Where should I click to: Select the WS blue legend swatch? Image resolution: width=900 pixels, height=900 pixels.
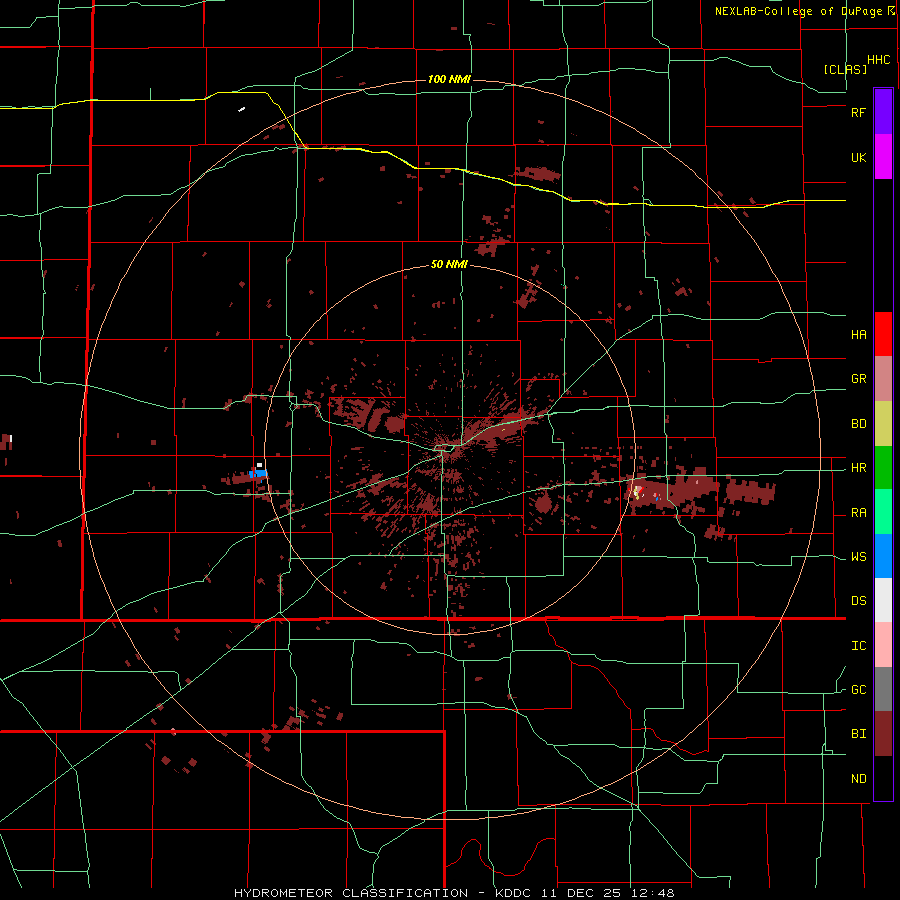pyautogui.click(x=883, y=556)
